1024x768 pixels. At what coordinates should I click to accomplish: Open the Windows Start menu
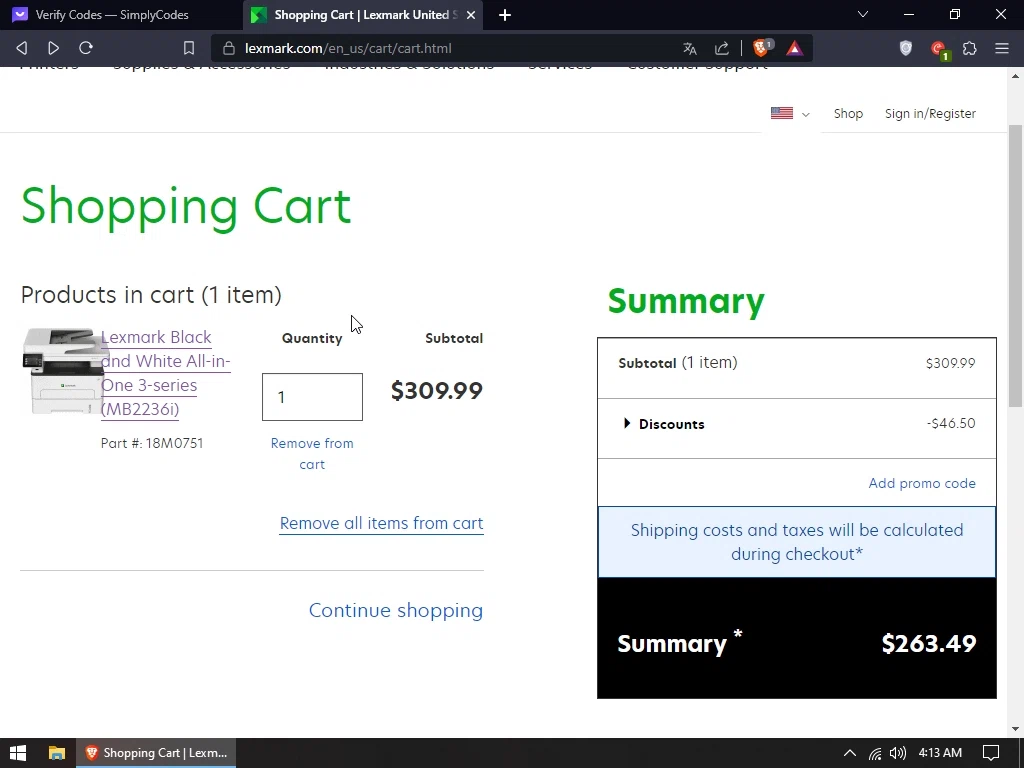point(18,753)
